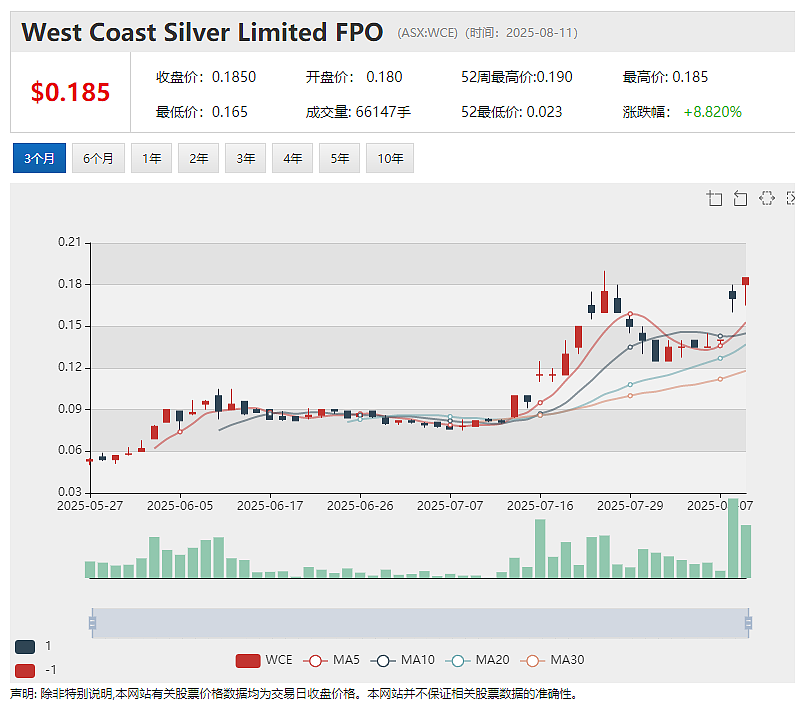Click the red swatch labeled -1
Image resolution: width=810 pixels, height=708 pixels.
point(25,670)
